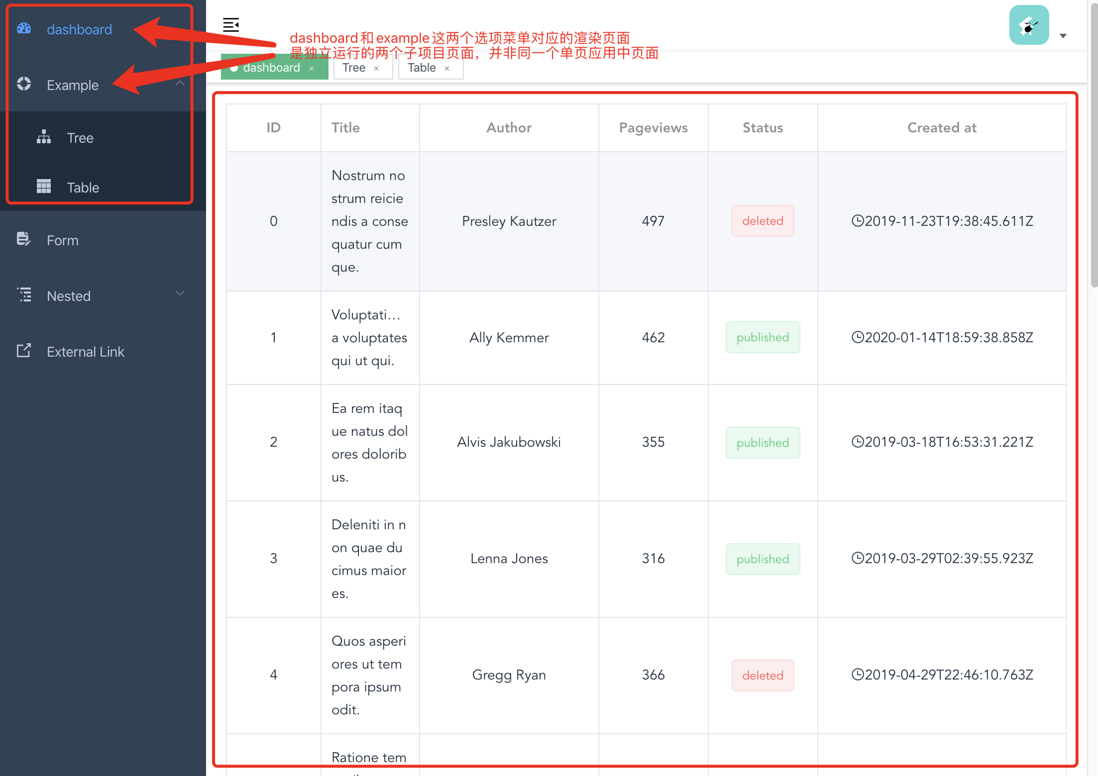The image size is (1098, 776).
Task: Click the Form document icon
Action: 24,239
